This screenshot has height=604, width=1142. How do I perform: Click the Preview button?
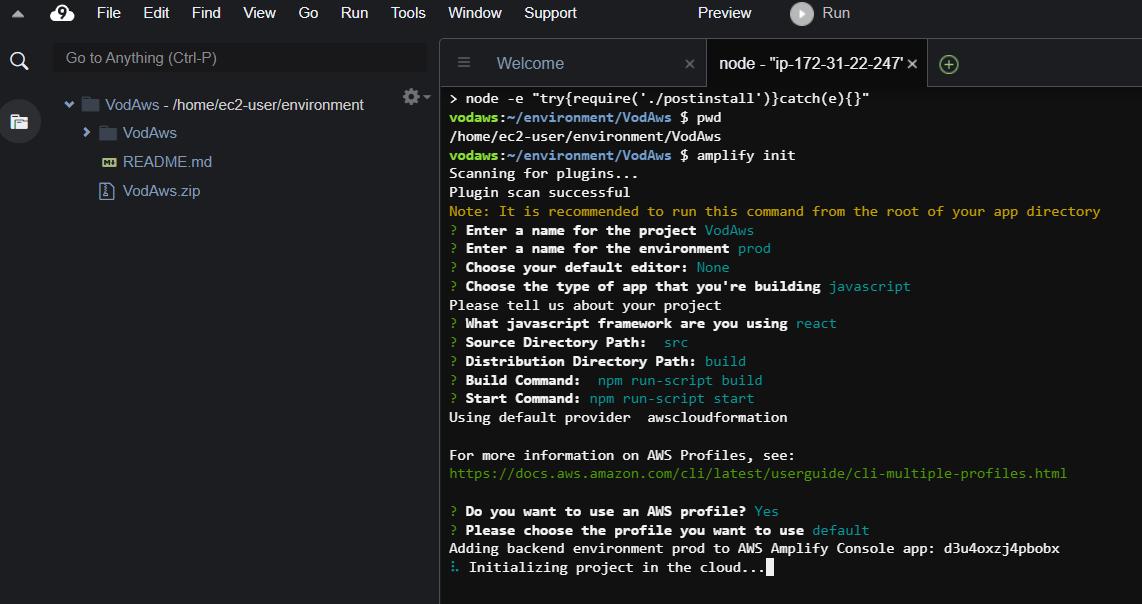(724, 13)
